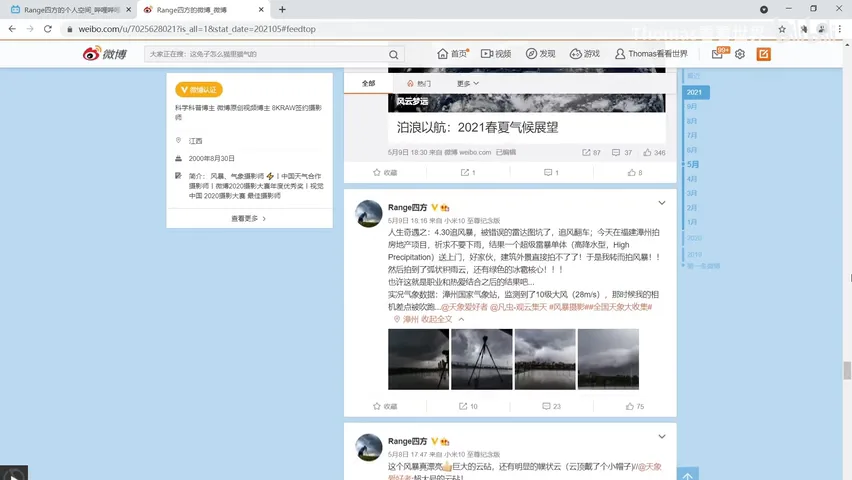
Task: Open fourth cloud photo thumbnail
Action: (x=608, y=359)
